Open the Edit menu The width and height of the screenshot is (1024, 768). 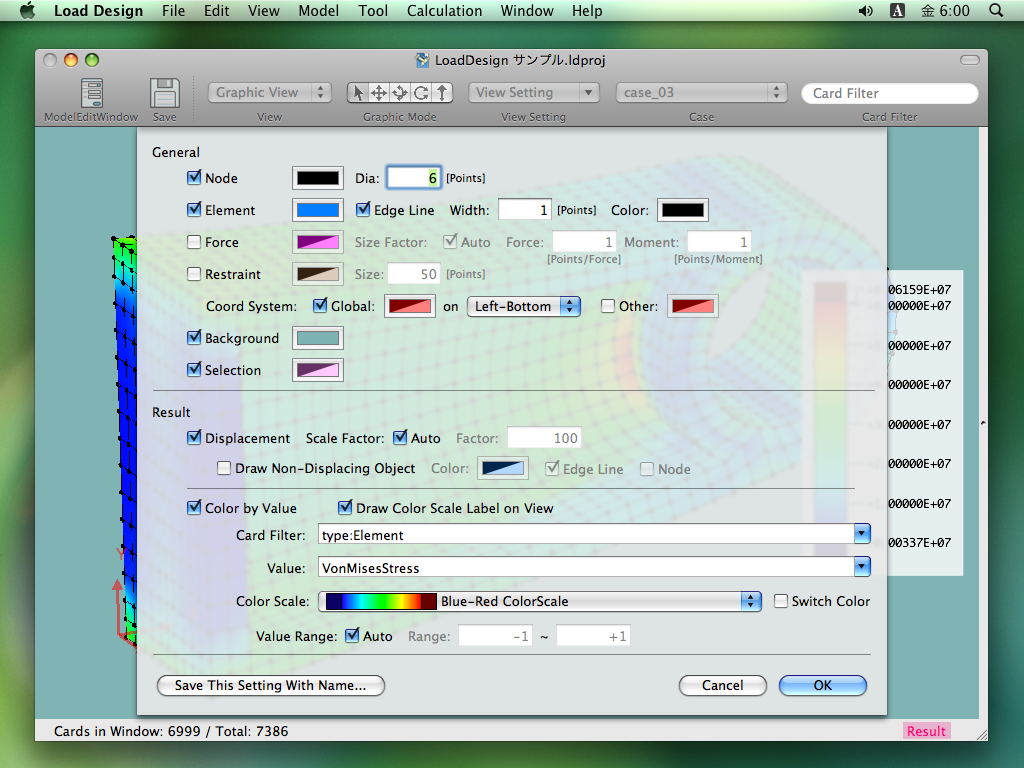click(216, 10)
